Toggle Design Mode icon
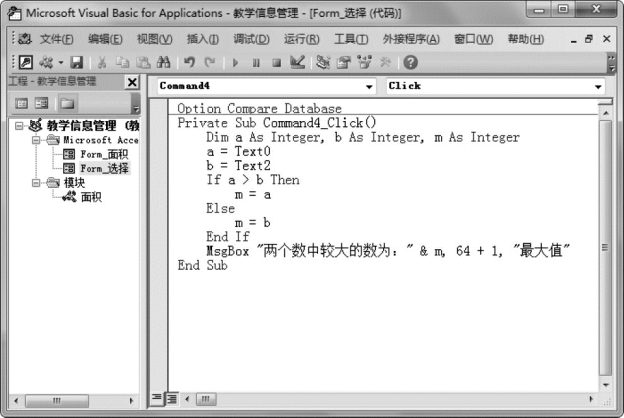Viewport: 624px width, 418px height. tap(297, 62)
